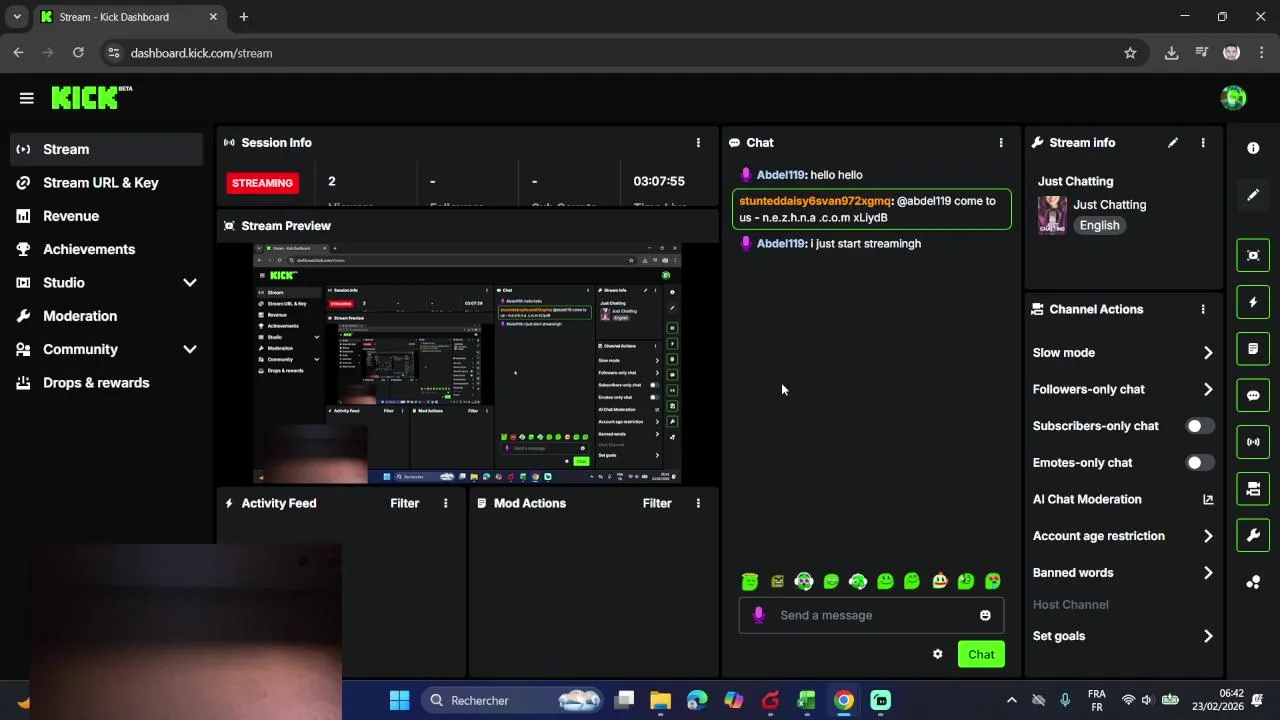Click the Stream Preview video
The height and width of the screenshot is (720, 1280).
tap(467, 364)
